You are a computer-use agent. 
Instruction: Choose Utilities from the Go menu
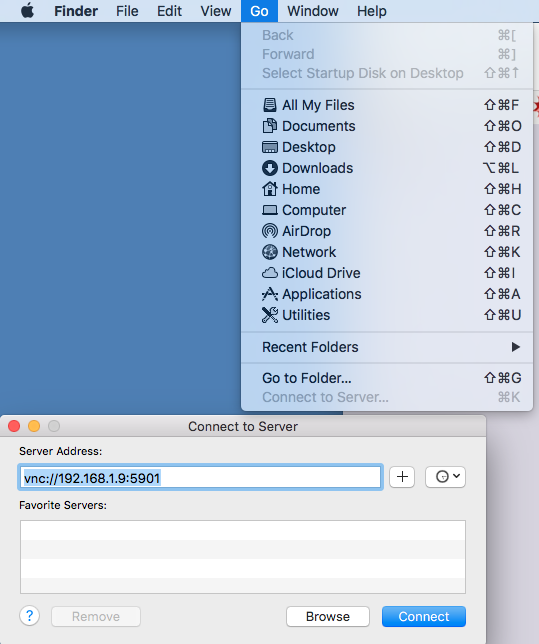tap(387, 315)
